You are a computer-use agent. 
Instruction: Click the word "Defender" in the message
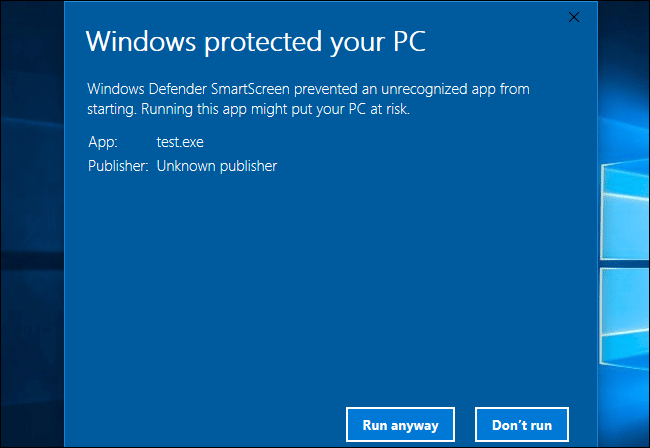click(x=177, y=89)
